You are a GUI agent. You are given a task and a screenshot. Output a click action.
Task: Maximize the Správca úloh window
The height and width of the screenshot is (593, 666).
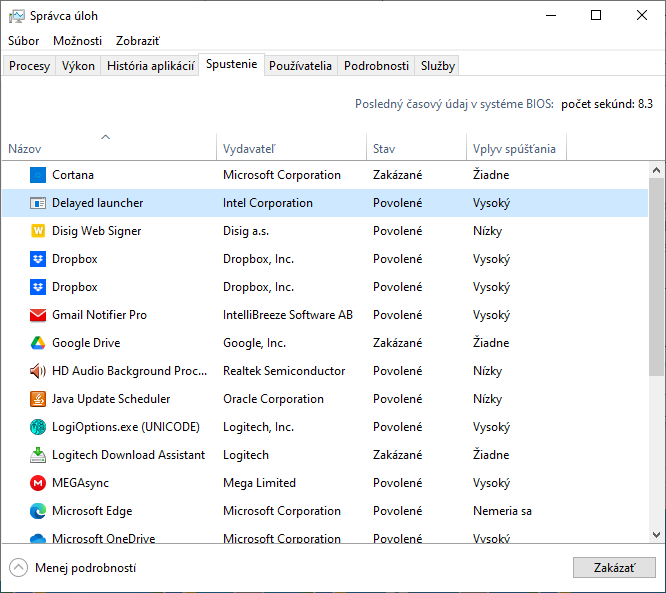coord(596,16)
